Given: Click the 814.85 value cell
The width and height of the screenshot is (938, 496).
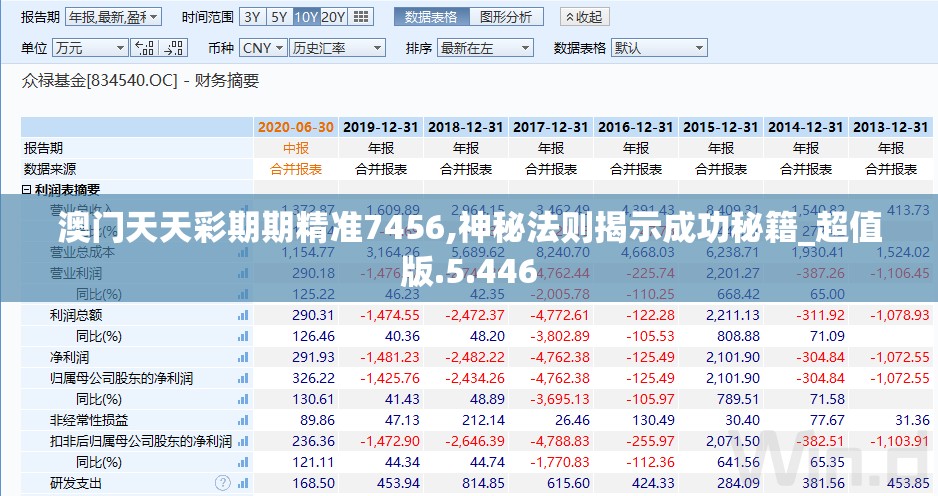Looking at the screenshot, I should tap(483, 483).
